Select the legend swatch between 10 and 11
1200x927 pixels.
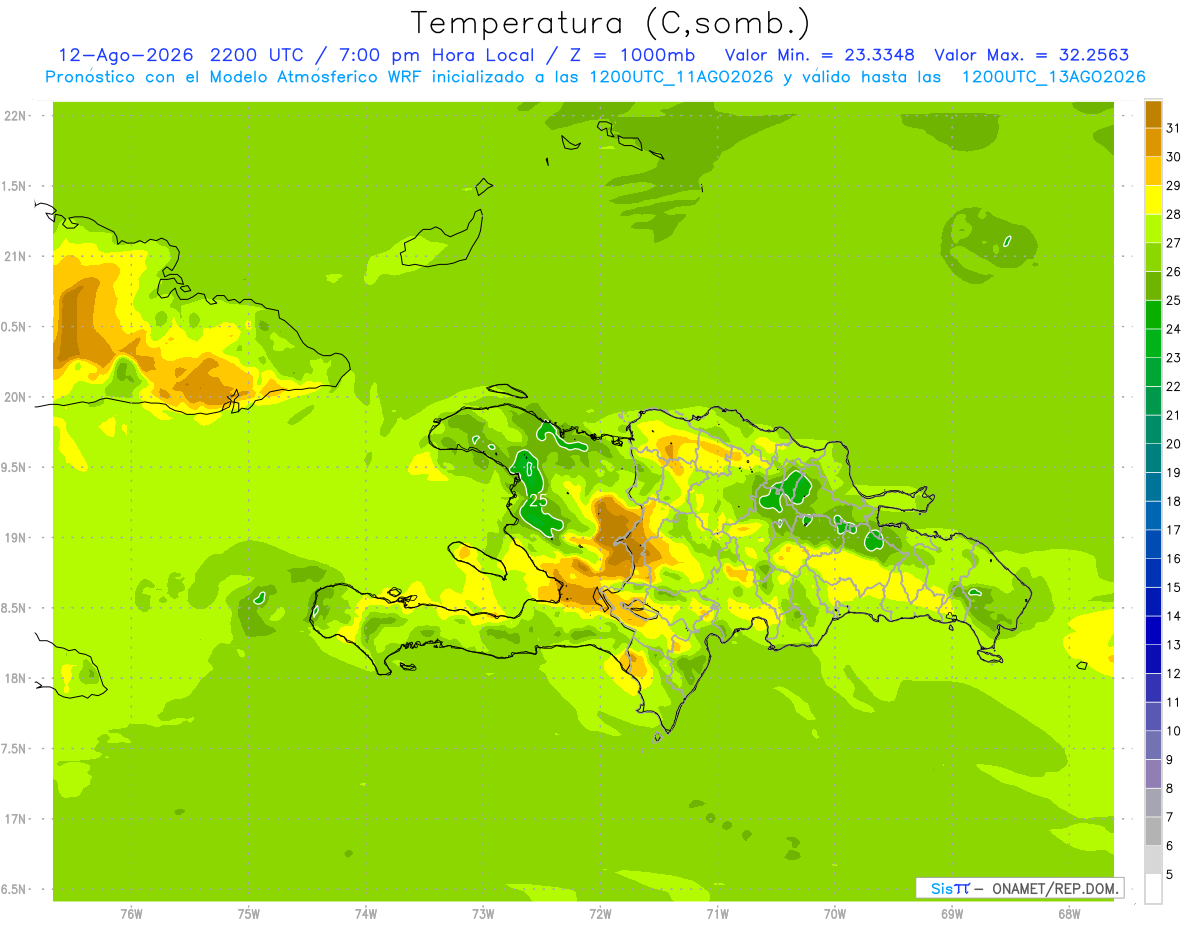point(1153,716)
